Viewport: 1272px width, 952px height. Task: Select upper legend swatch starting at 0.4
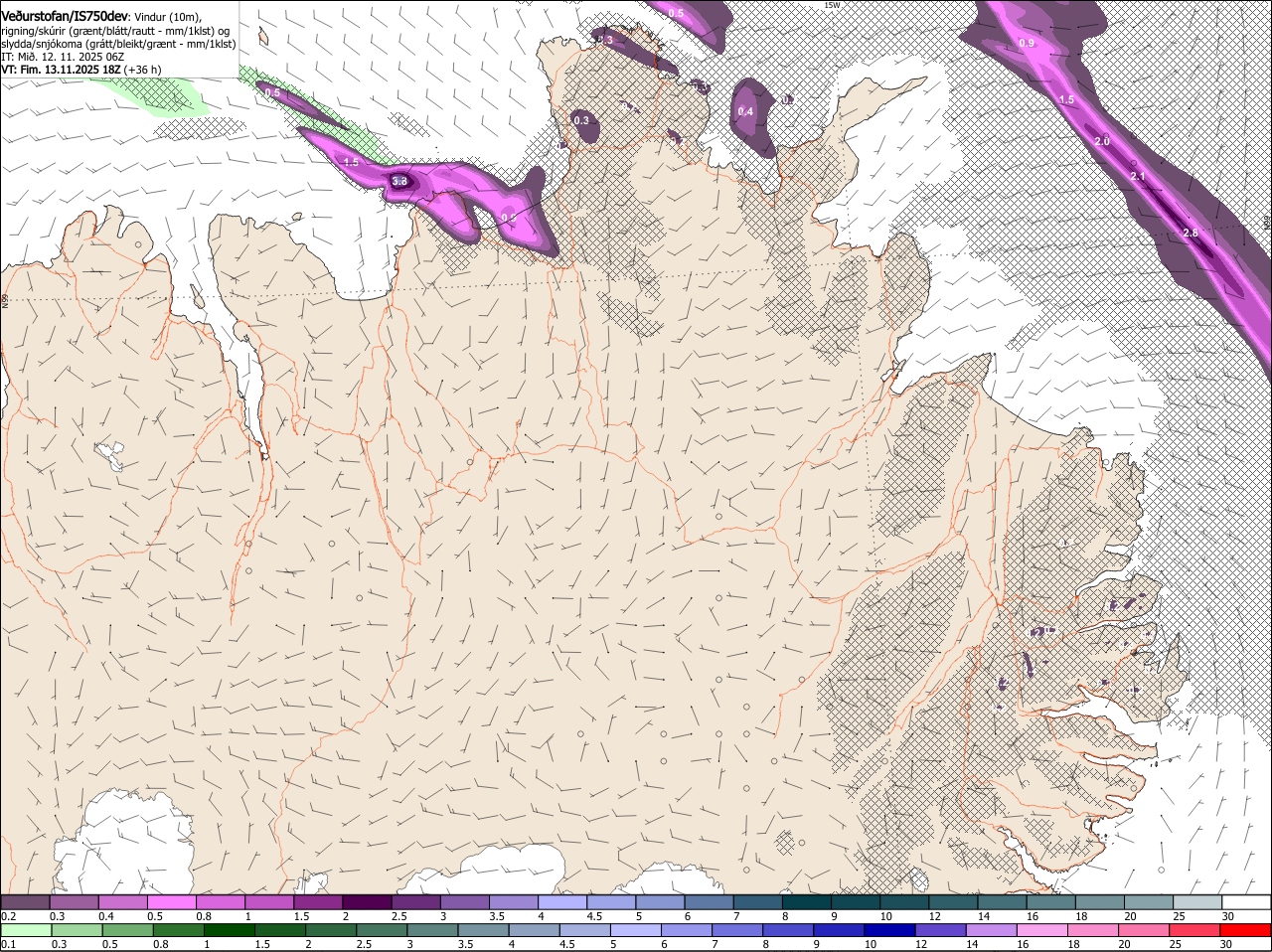122,902
